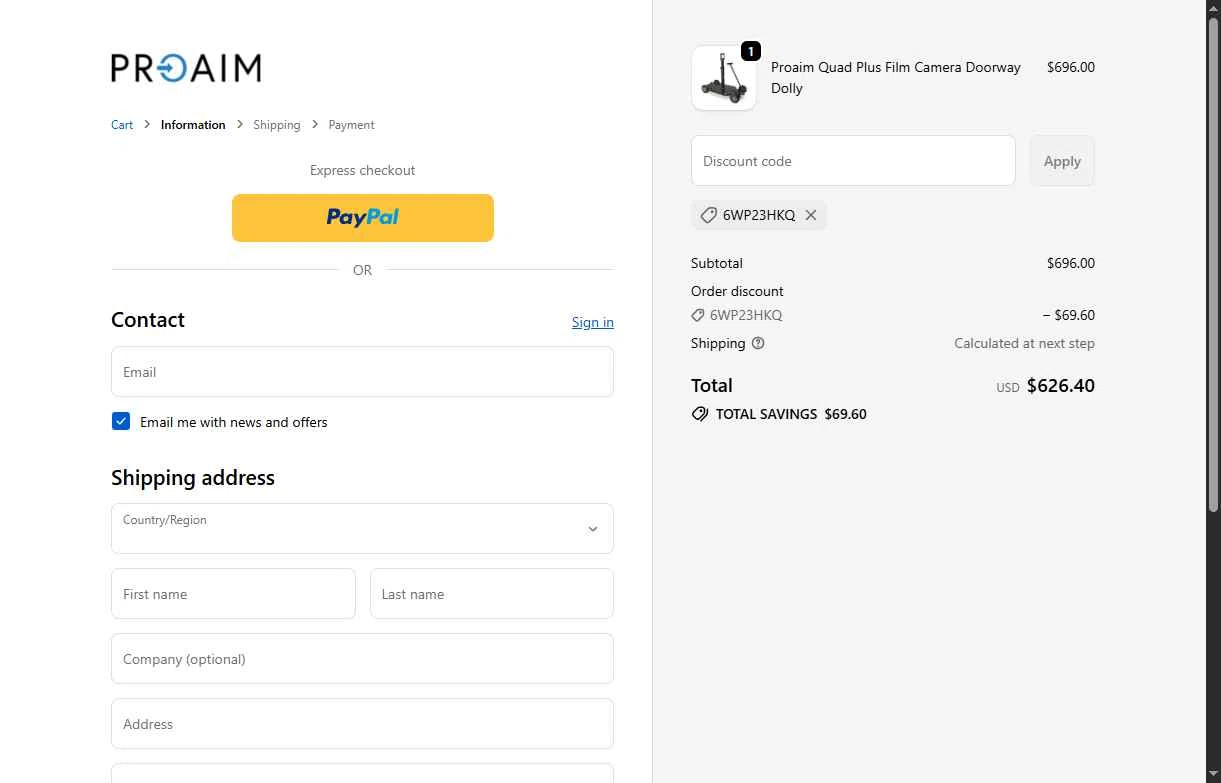
Task: Click the product name Proaim Quad Plus
Action: pos(896,78)
